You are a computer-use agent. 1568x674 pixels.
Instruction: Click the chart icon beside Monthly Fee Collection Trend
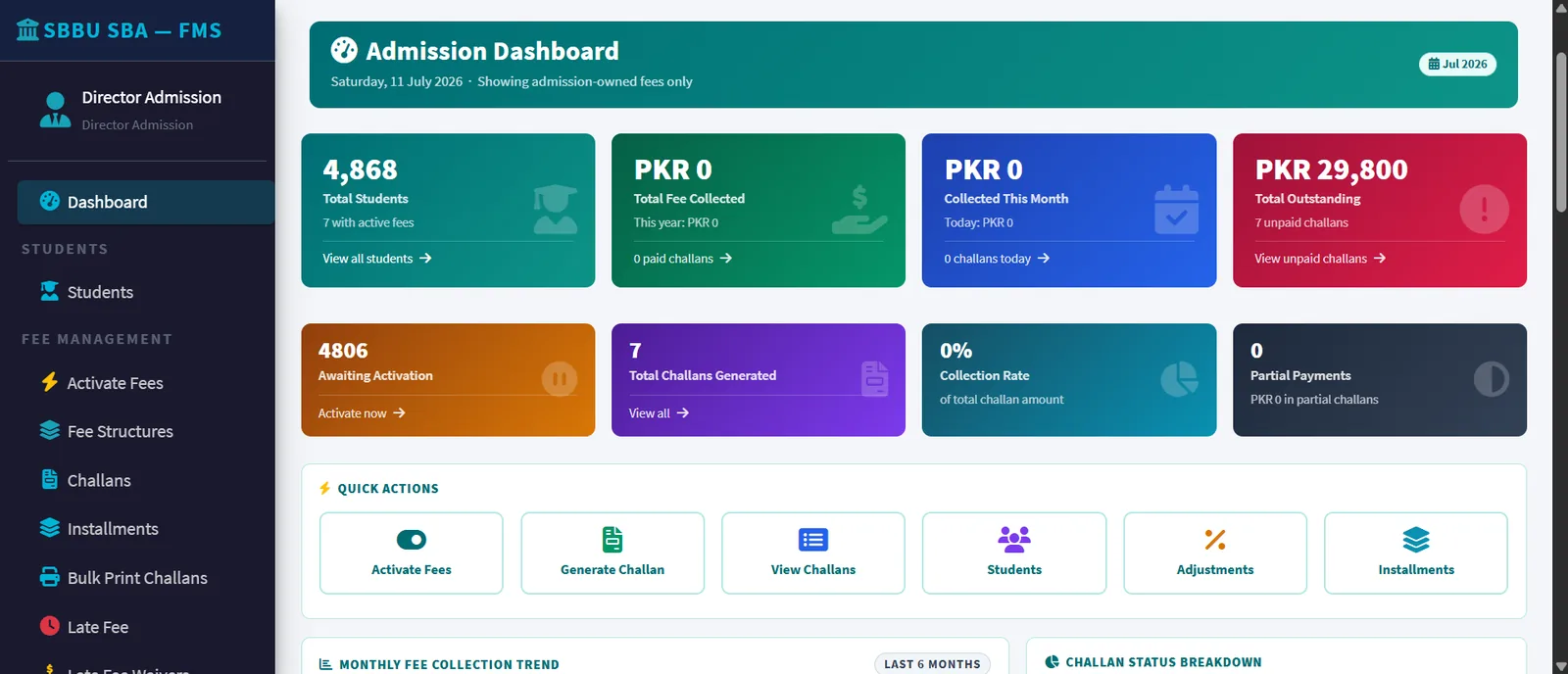coord(325,664)
